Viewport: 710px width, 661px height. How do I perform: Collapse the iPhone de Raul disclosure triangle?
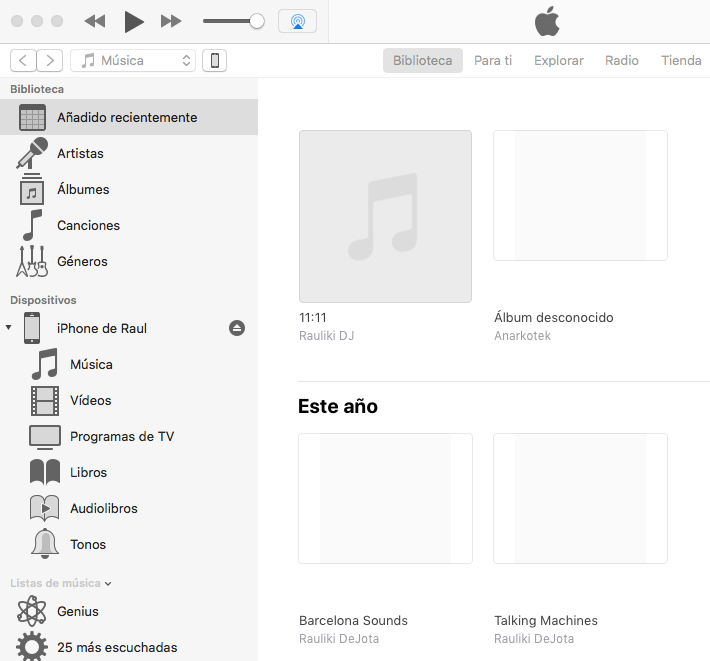click(9, 327)
